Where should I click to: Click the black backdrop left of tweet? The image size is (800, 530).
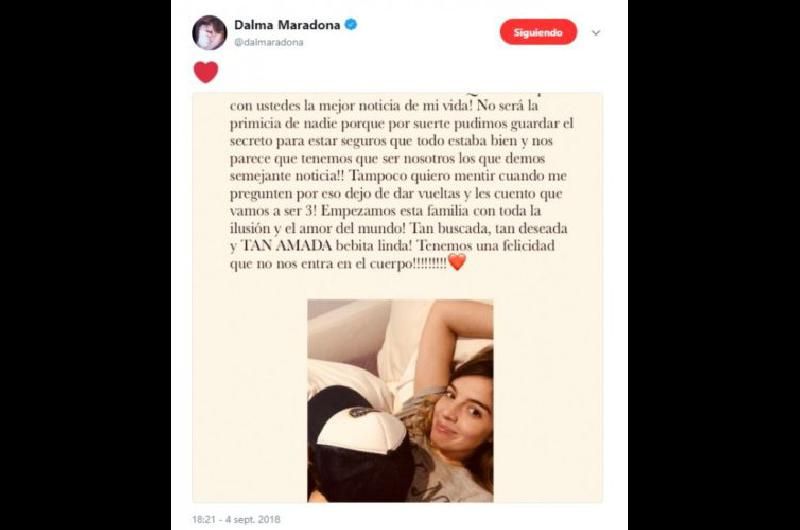pyautogui.click(x=85, y=265)
